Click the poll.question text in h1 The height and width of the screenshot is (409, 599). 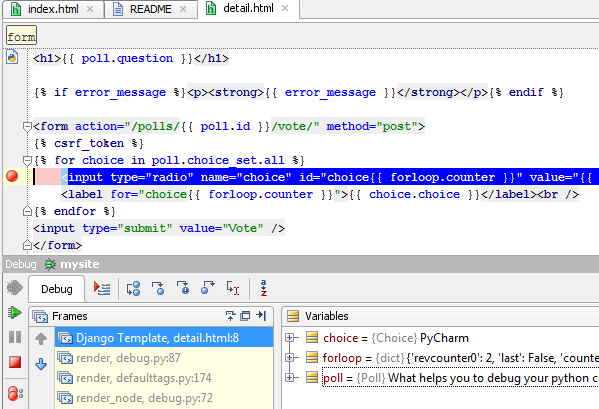pyautogui.click(x=127, y=58)
